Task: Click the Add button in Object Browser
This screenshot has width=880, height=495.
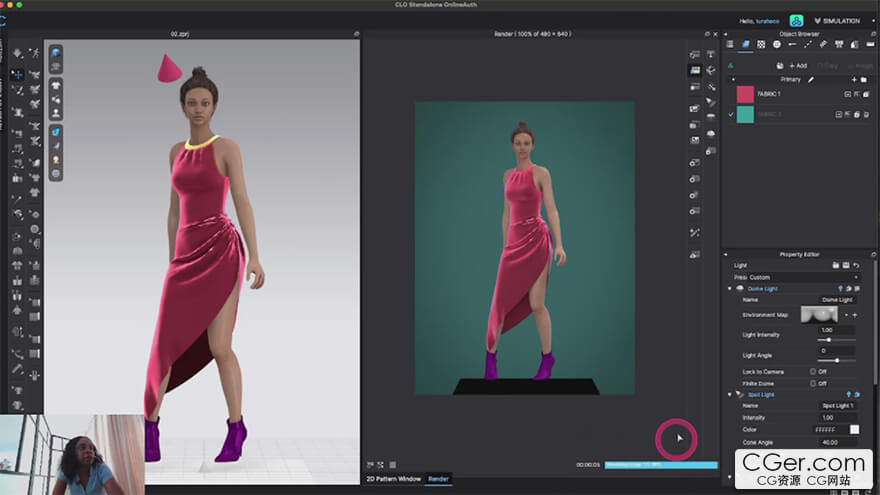Action: pos(797,65)
